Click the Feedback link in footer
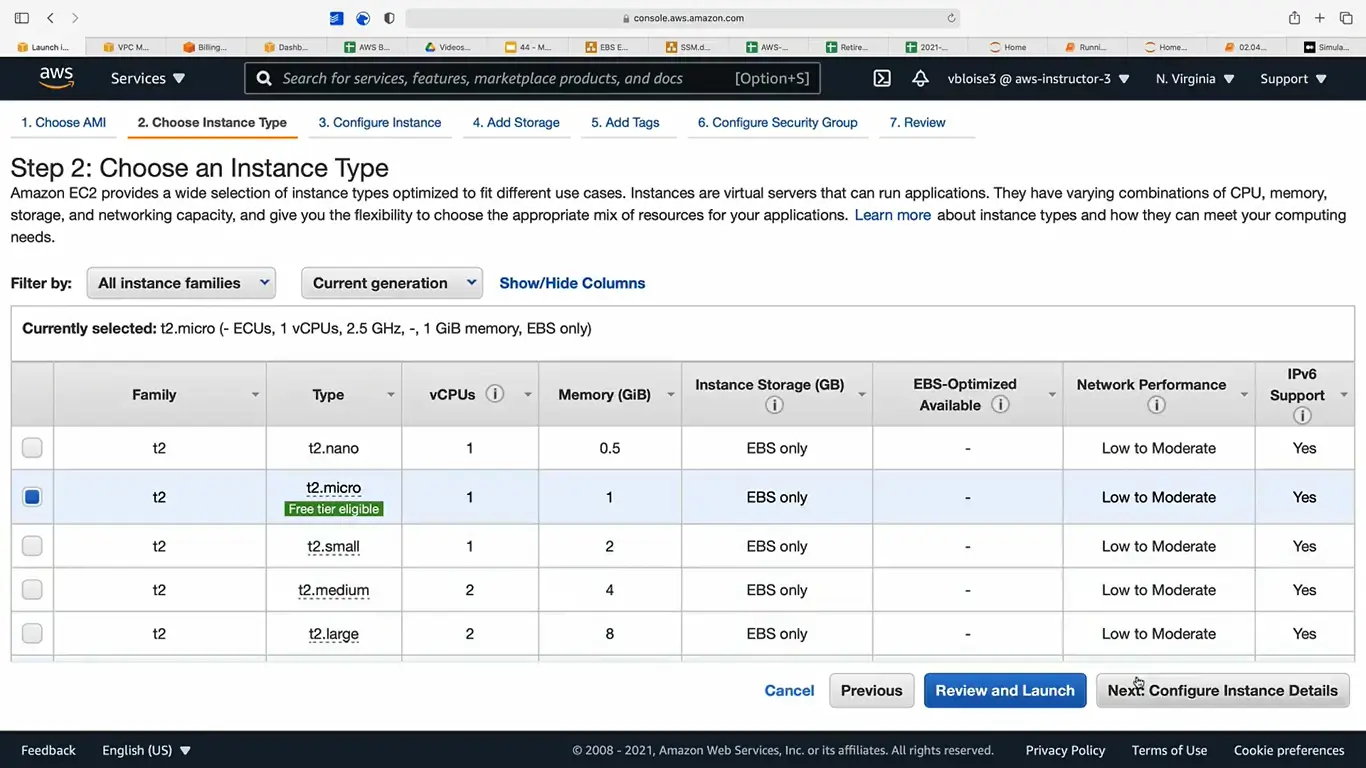Screen dimensions: 1366x768 click(48, 750)
